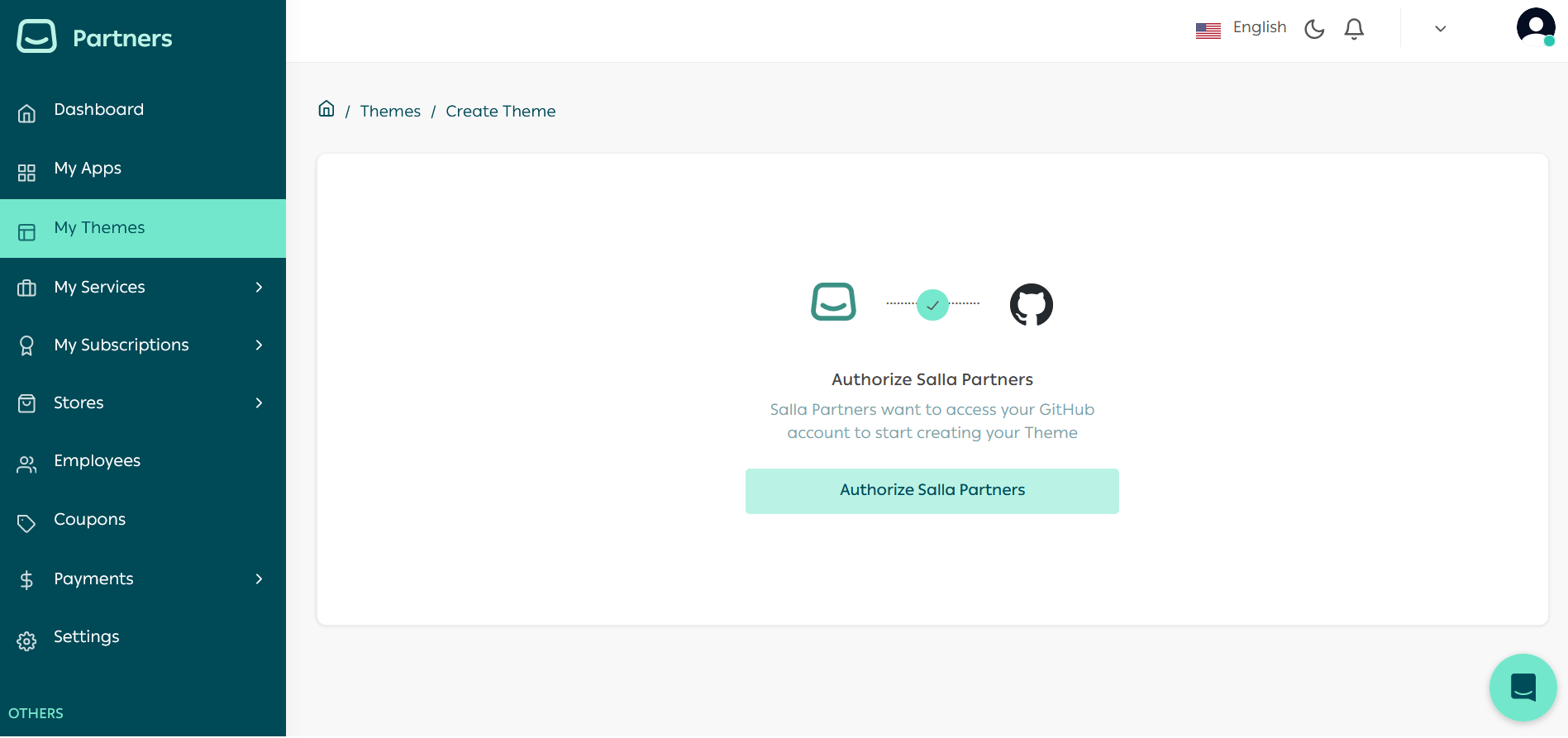The width and height of the screenshot is (1568, 738).
Task: Open the account dropdown arrow in header
Action: point(1441,29)
